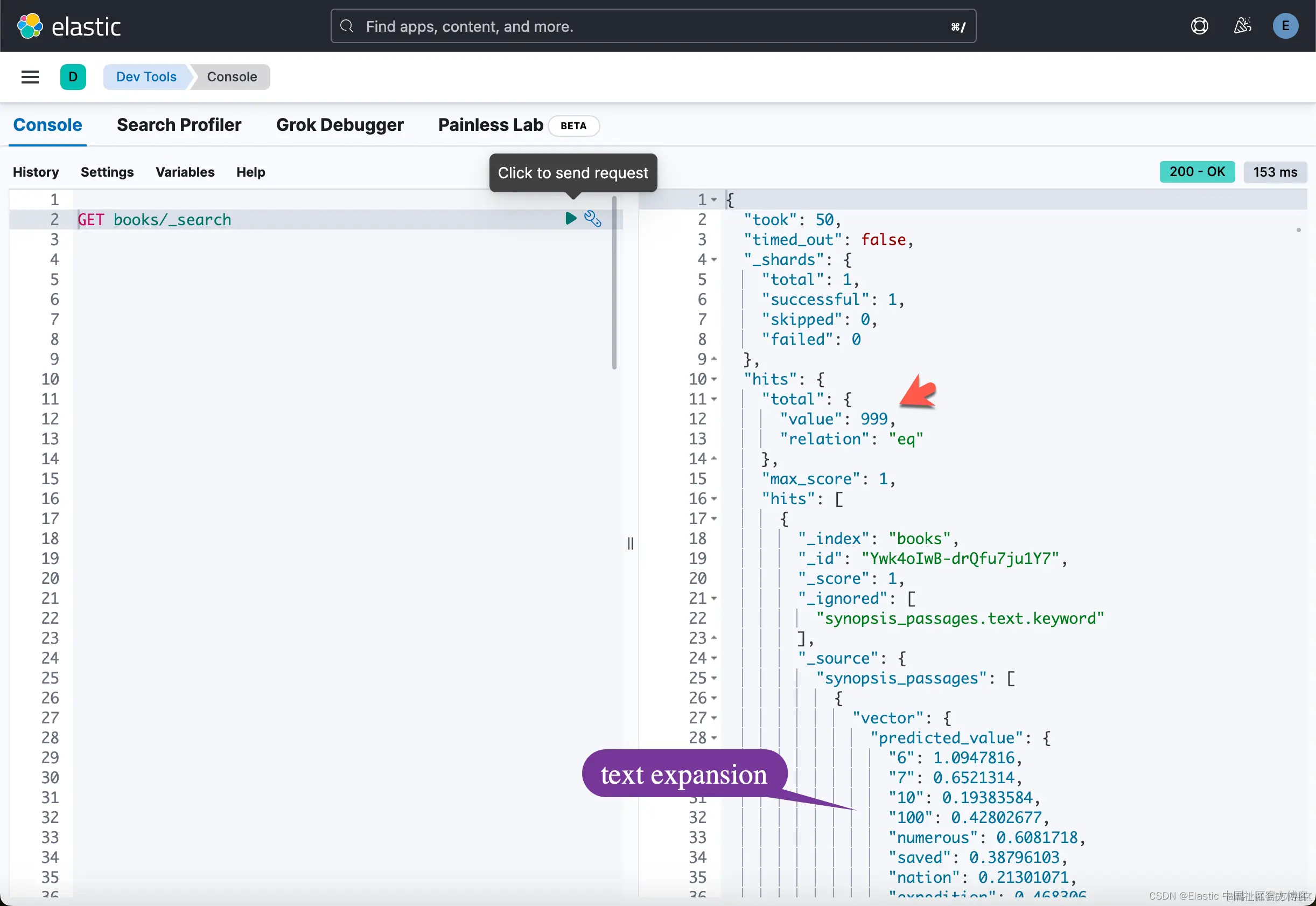Open console Settings

click(107, 172)
